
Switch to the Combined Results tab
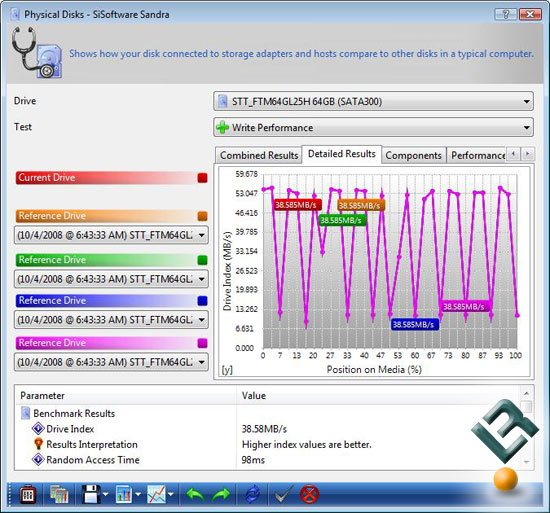(259, 155)
